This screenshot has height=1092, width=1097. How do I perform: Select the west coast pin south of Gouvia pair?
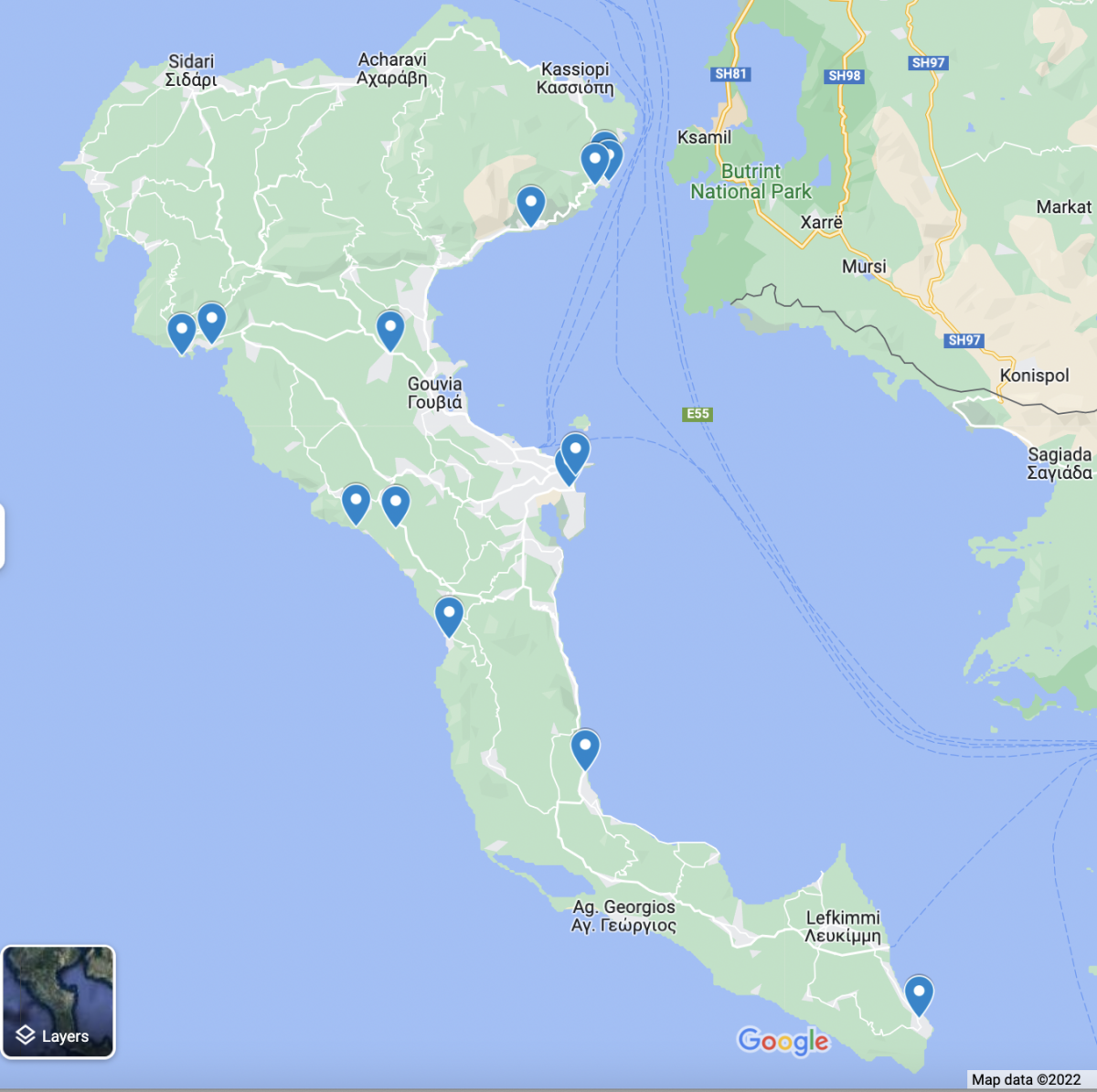(449, 616)
